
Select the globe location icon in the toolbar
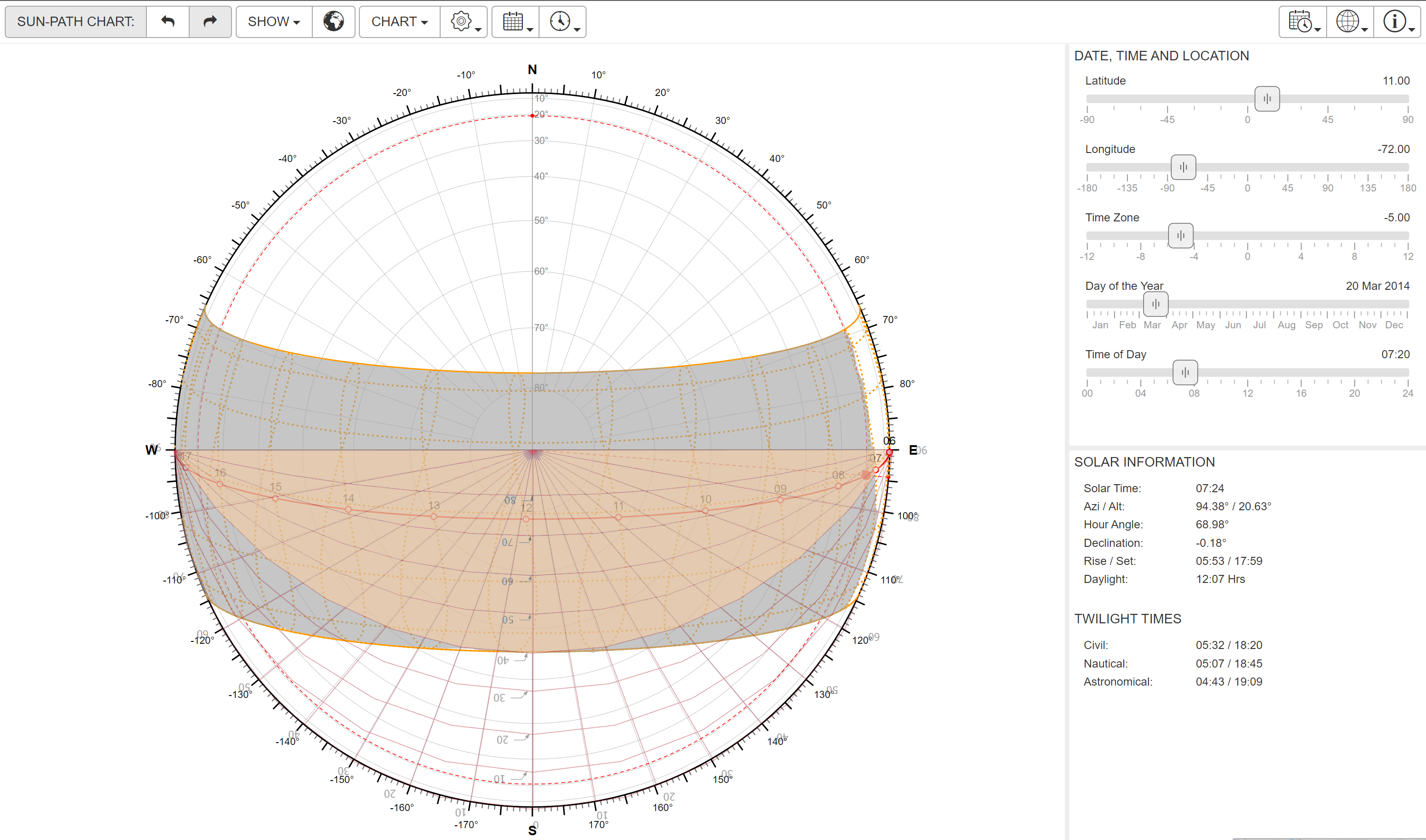click(x=334, y=21)
